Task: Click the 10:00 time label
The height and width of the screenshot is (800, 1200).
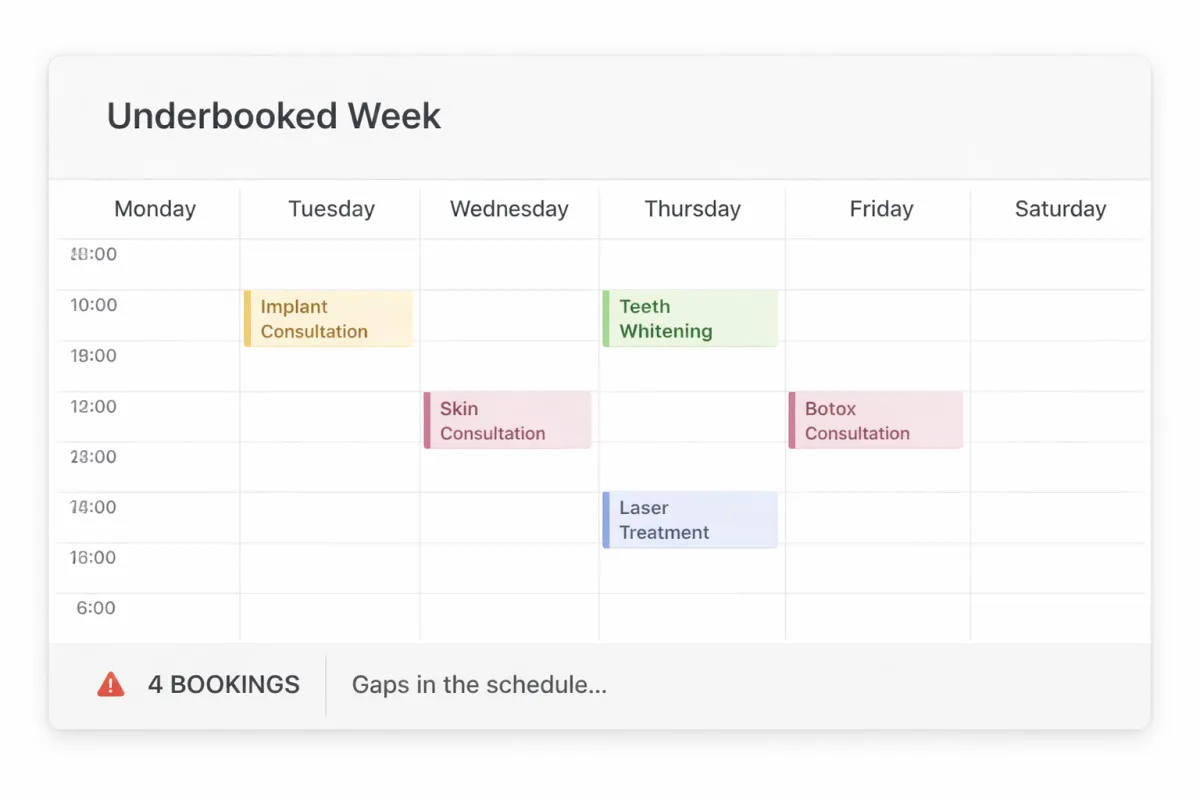Action: point(93,305)
